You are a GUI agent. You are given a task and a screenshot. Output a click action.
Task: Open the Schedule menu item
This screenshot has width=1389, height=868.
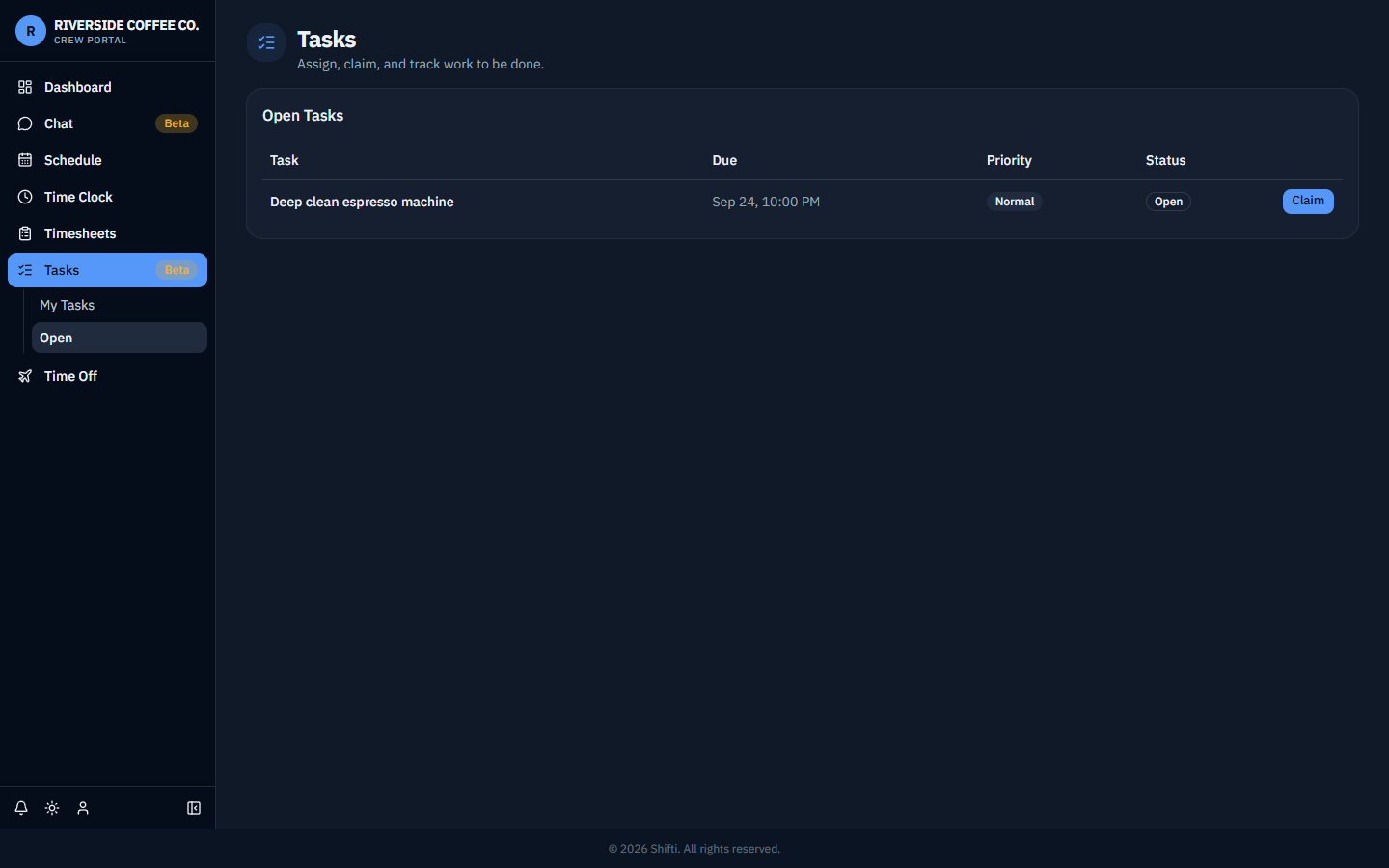coord(107,160)
